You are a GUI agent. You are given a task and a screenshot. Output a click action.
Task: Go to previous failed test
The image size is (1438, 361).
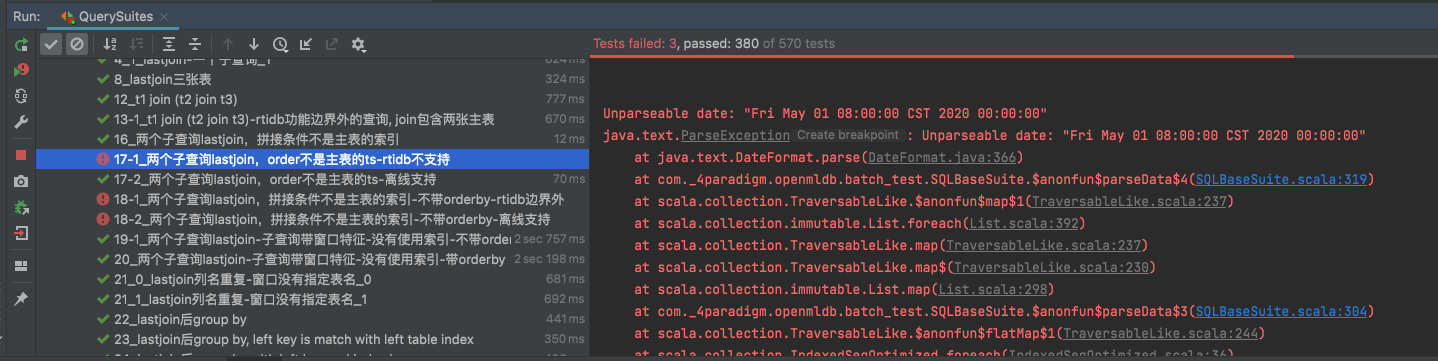[228, 44]
